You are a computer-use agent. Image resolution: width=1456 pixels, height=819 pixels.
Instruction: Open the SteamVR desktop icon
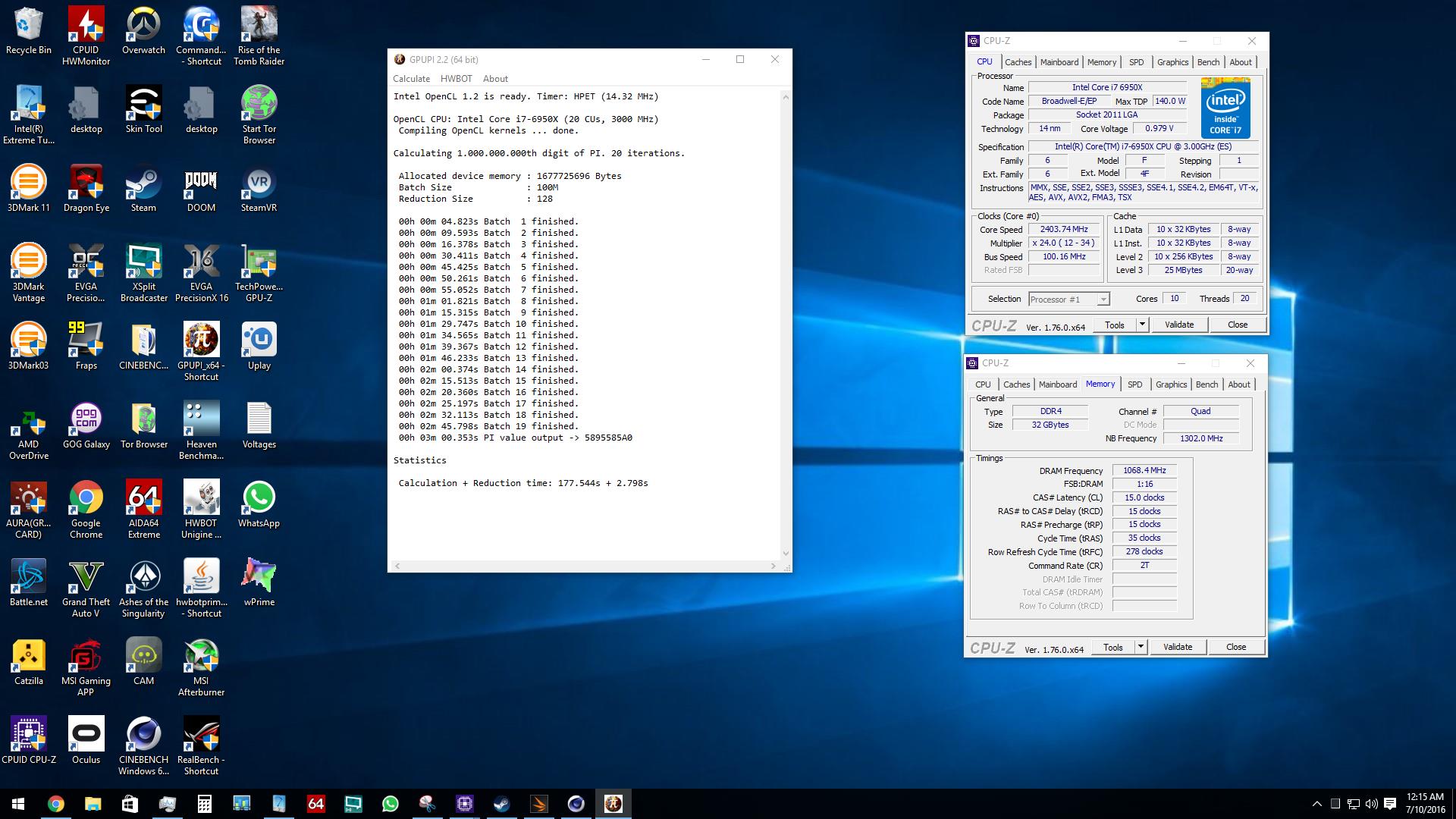259,189
